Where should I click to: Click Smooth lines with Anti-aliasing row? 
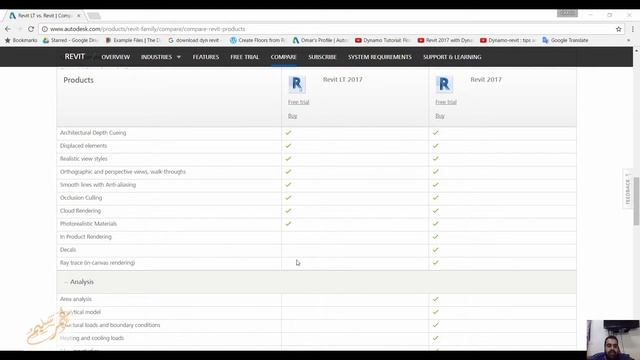pyautogui.click(x=98, y=185)
